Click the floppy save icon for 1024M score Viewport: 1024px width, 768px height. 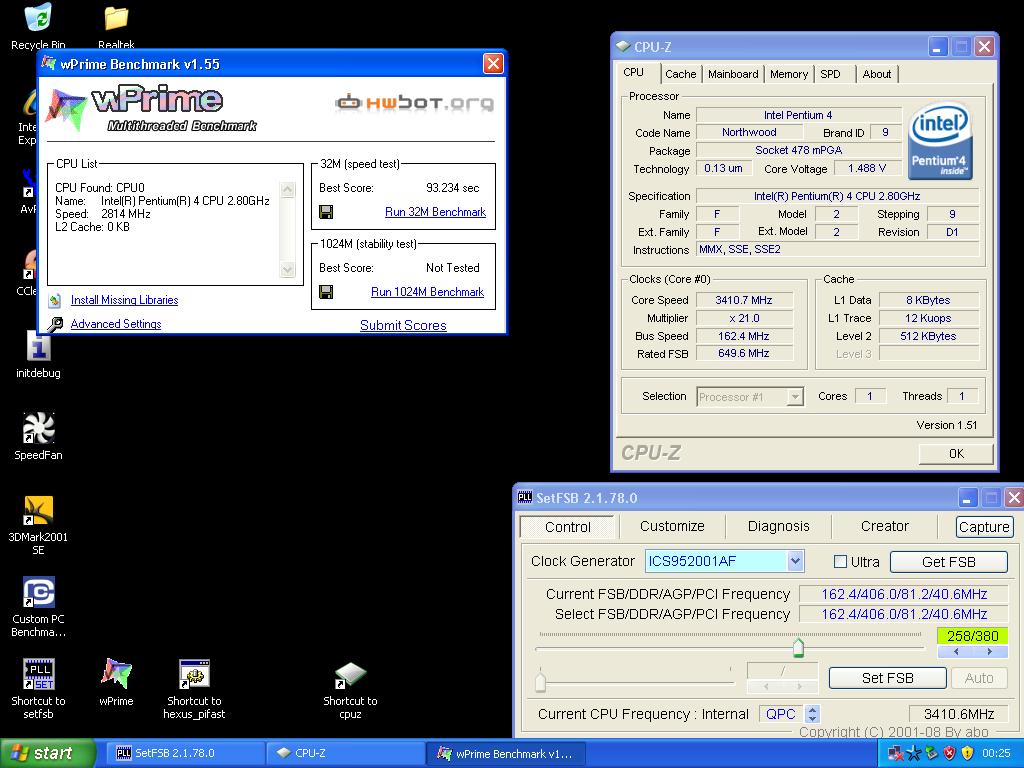click(x=326, y=291)
